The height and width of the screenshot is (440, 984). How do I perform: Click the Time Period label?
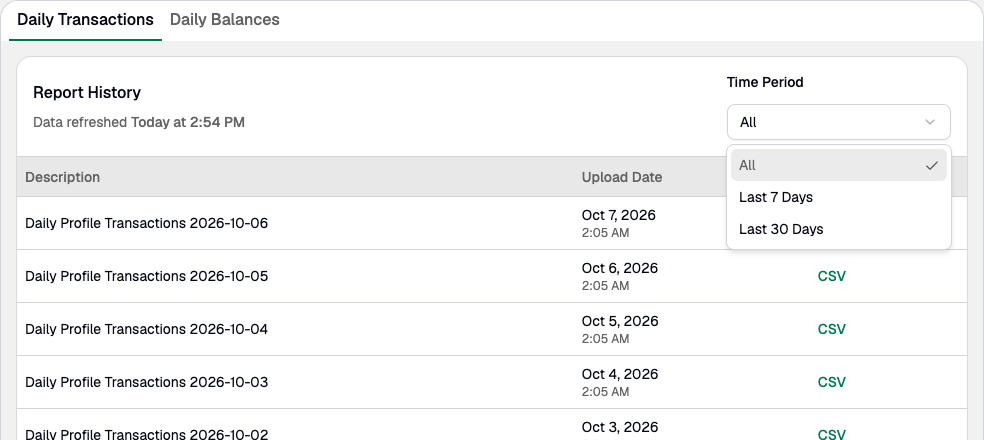(x=765, y=82)
